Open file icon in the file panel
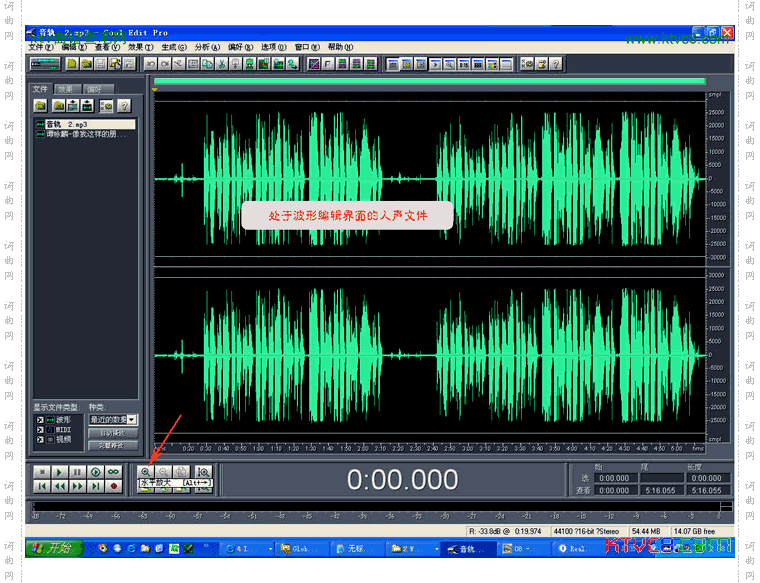Viewport: 760px width, 583px height. [41, 106]
